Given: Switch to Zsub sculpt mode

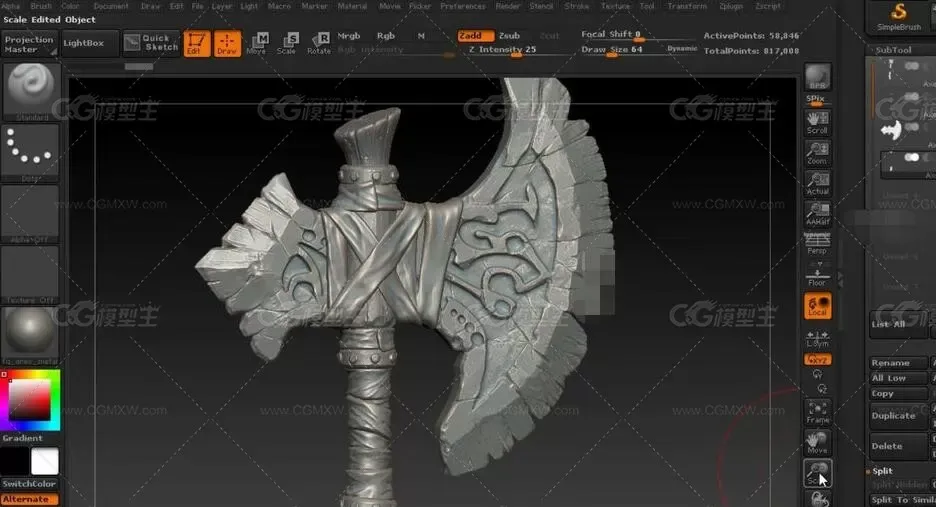Looking at the screenshot, I should point(509,36).
